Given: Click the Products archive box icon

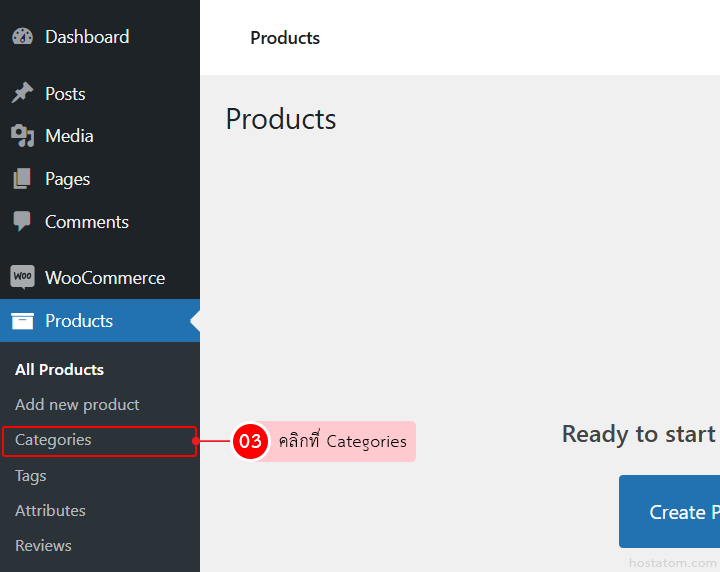Looking at the screenshot, I should pos(22,321).
